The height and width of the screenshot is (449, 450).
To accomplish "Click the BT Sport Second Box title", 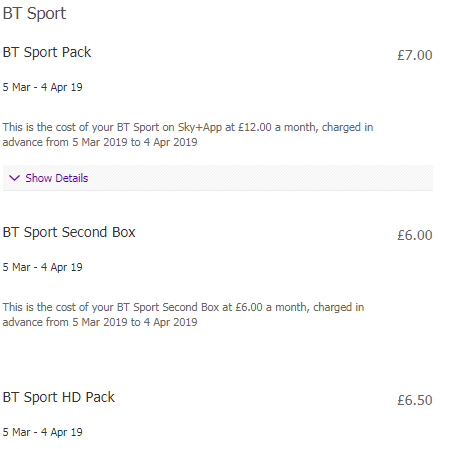I will (69, 232).
